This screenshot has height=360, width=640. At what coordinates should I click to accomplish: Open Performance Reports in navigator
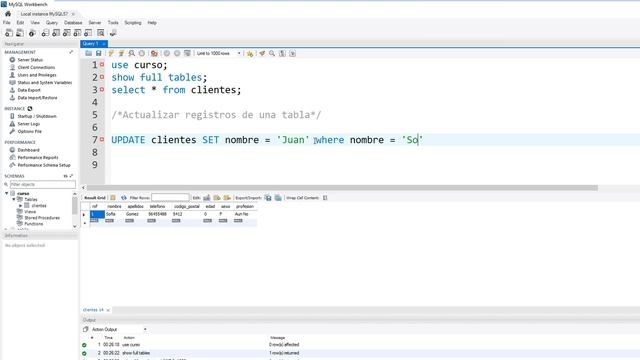click(38, 158)
